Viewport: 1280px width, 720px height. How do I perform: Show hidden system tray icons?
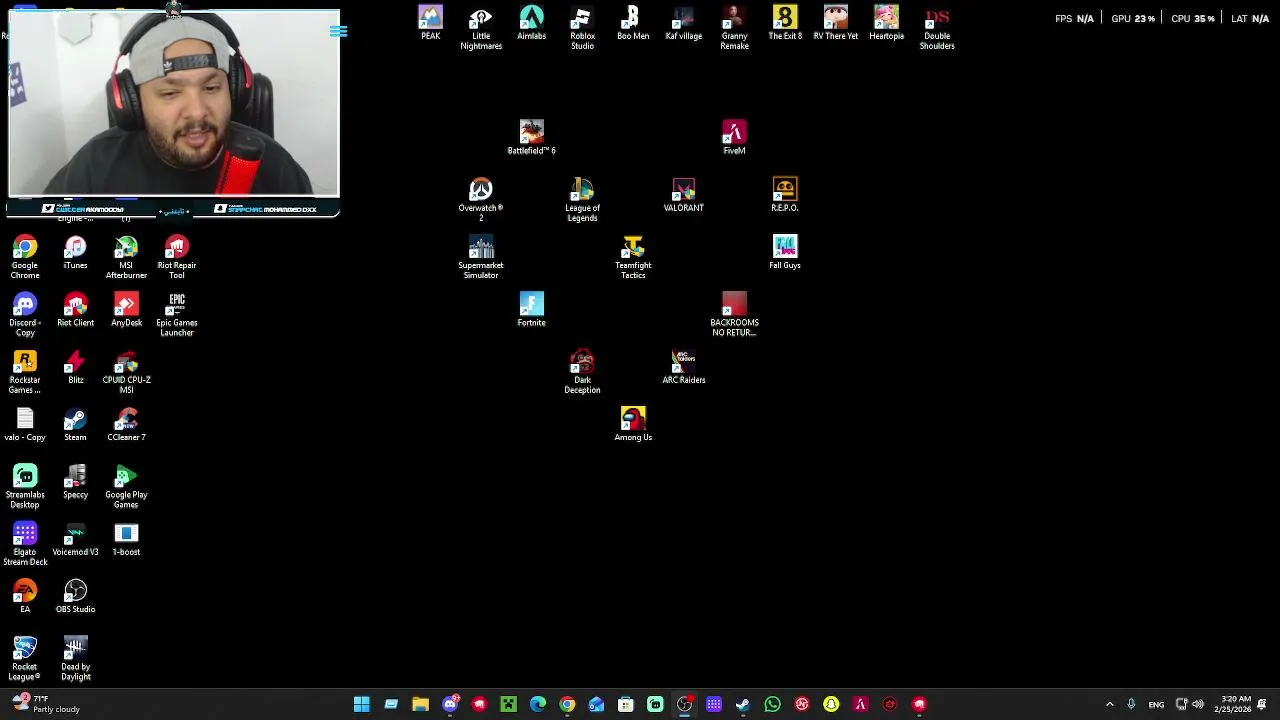tap(1109, 704)
